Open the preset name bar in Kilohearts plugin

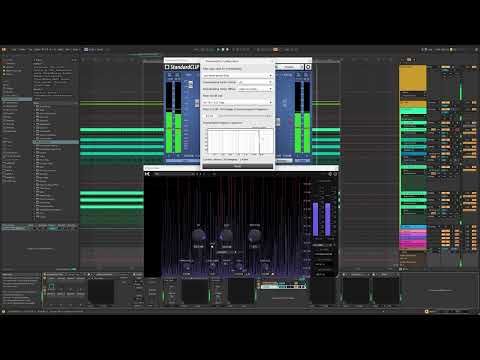(173, 174)
